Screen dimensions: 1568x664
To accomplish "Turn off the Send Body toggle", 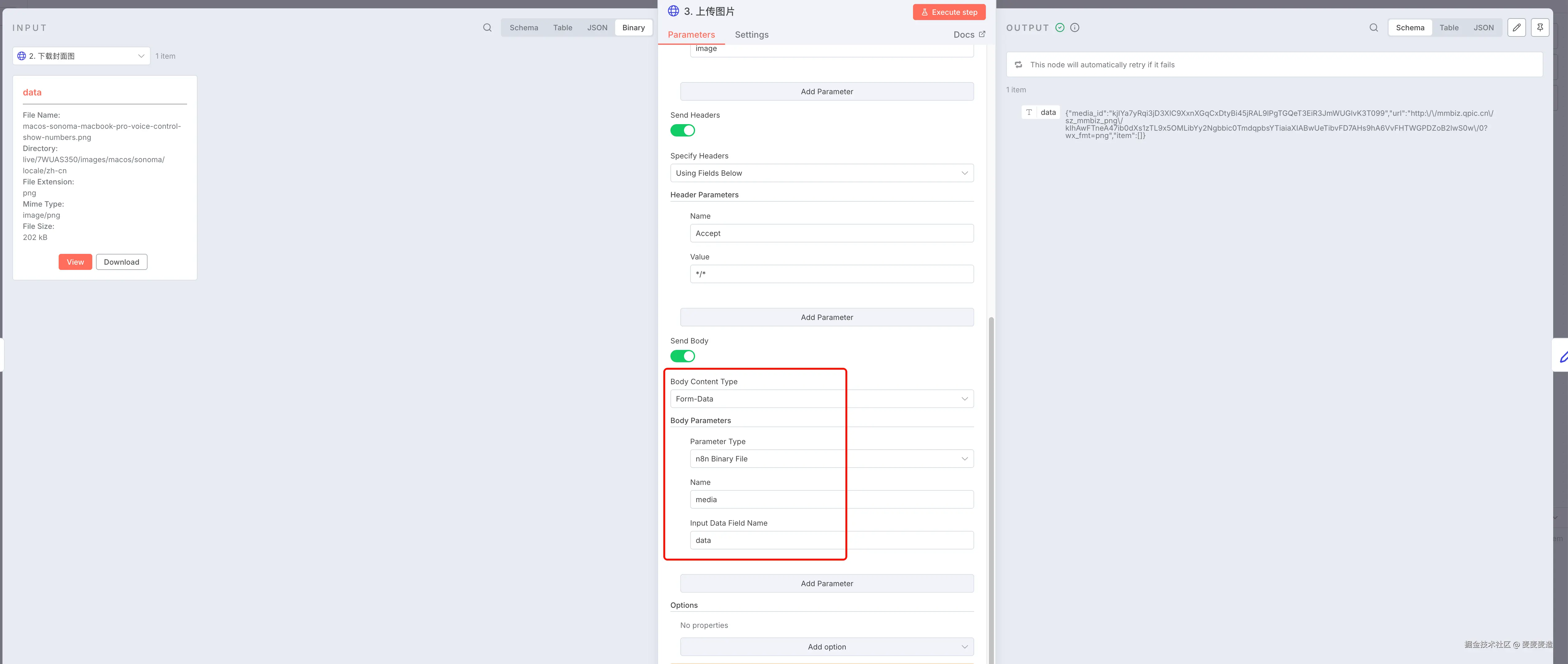I will tap(682, 356).
